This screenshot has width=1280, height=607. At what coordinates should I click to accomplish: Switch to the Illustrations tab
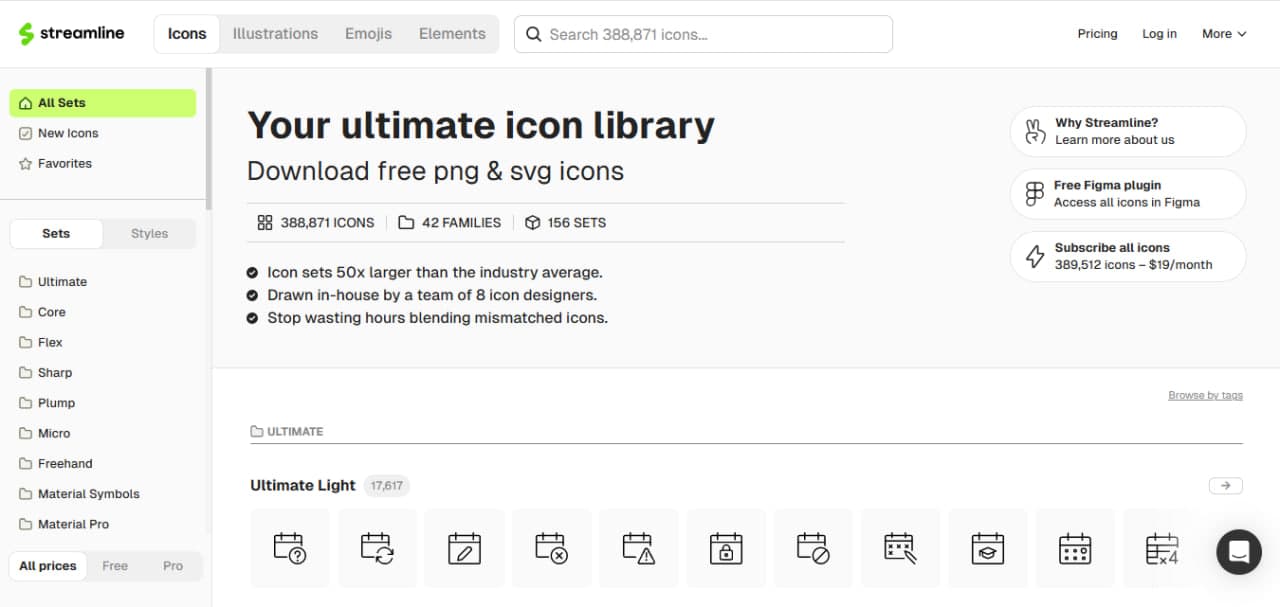[275, 34]
